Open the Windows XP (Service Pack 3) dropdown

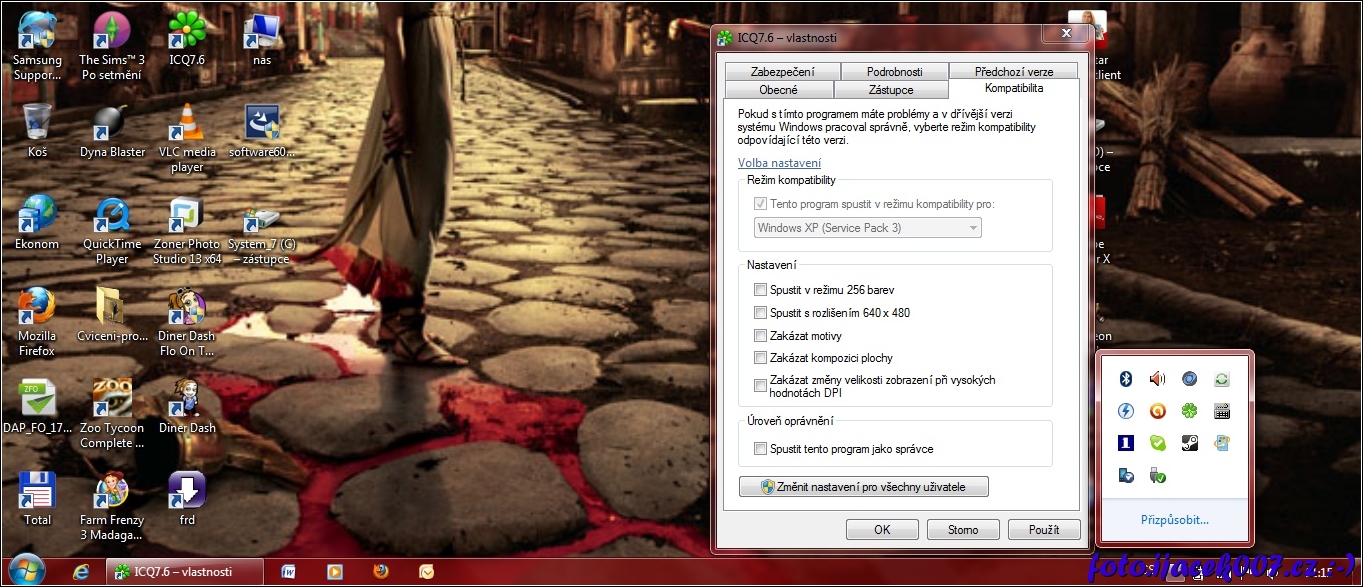click(867, 228)
